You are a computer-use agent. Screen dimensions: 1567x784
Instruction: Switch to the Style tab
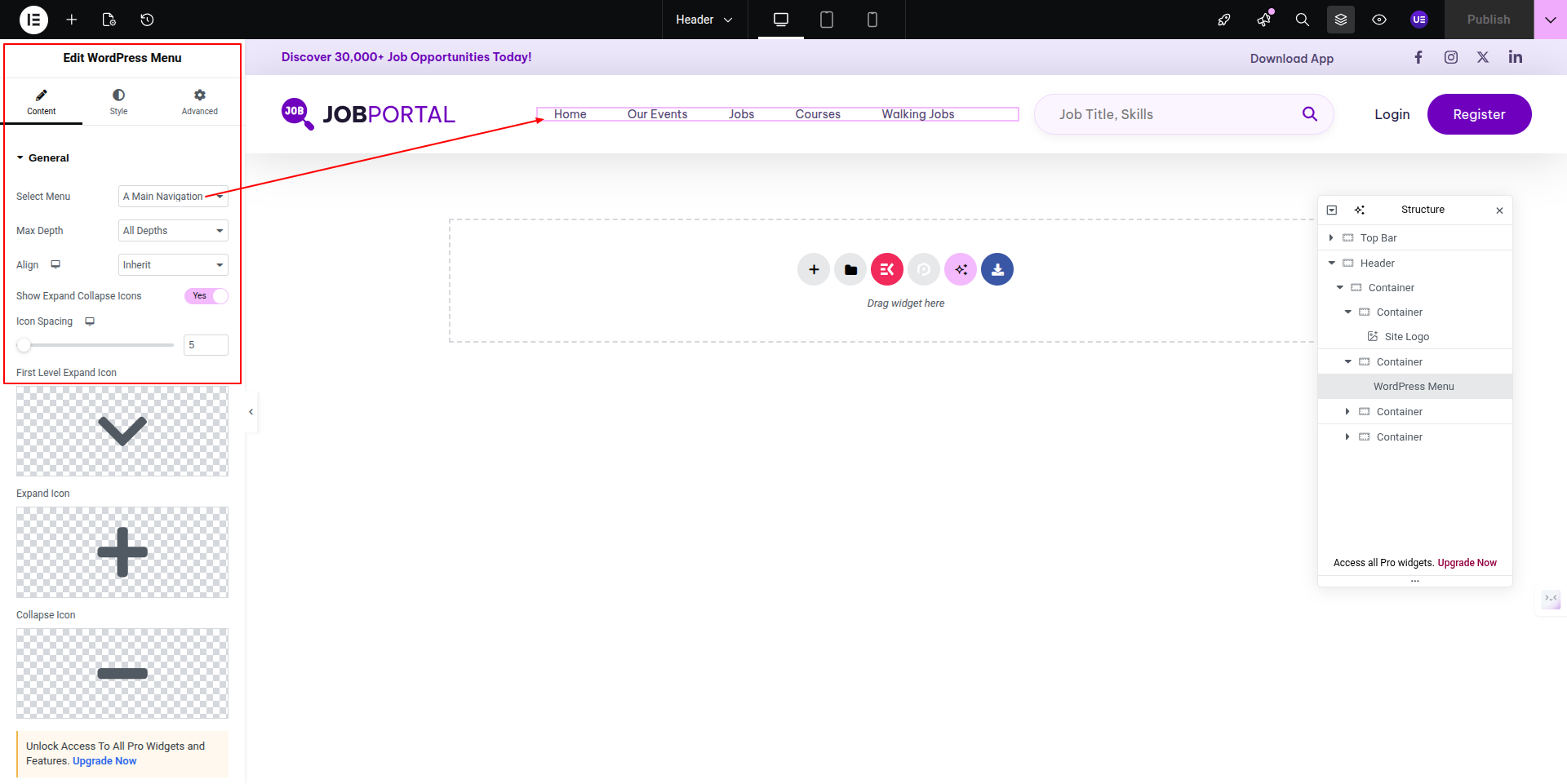118,102
